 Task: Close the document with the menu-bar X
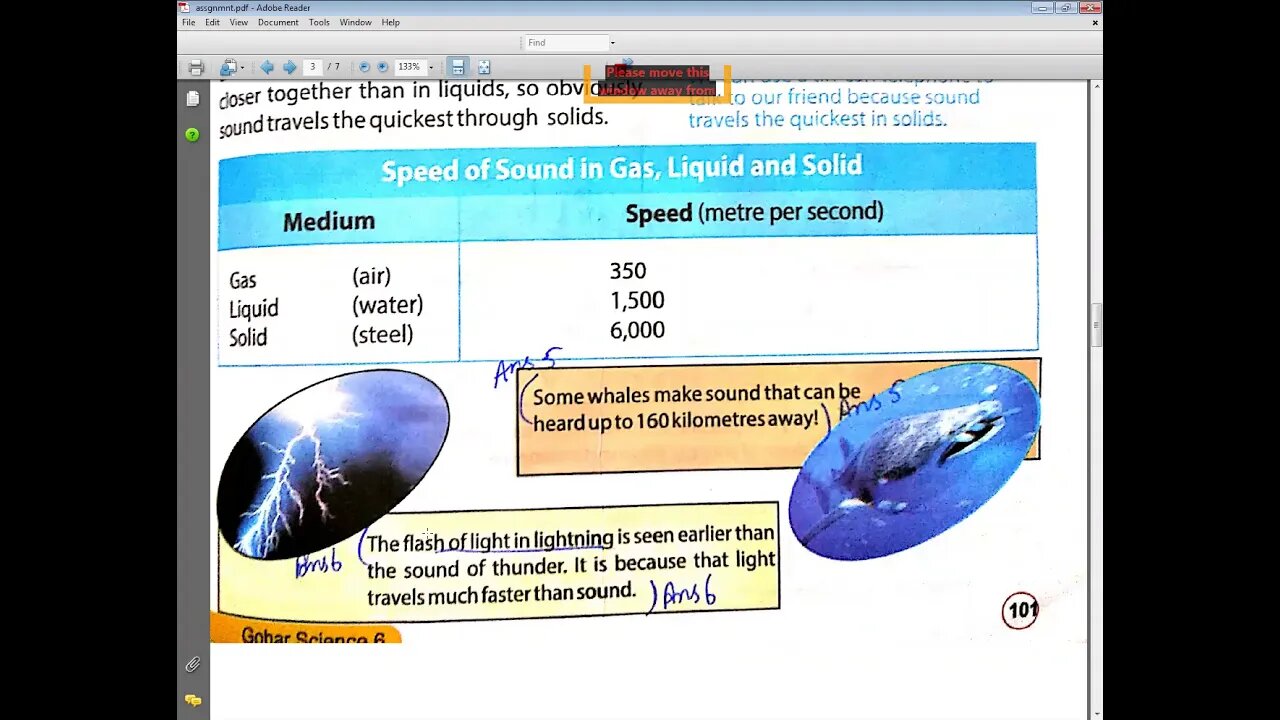coord(1095,22)
